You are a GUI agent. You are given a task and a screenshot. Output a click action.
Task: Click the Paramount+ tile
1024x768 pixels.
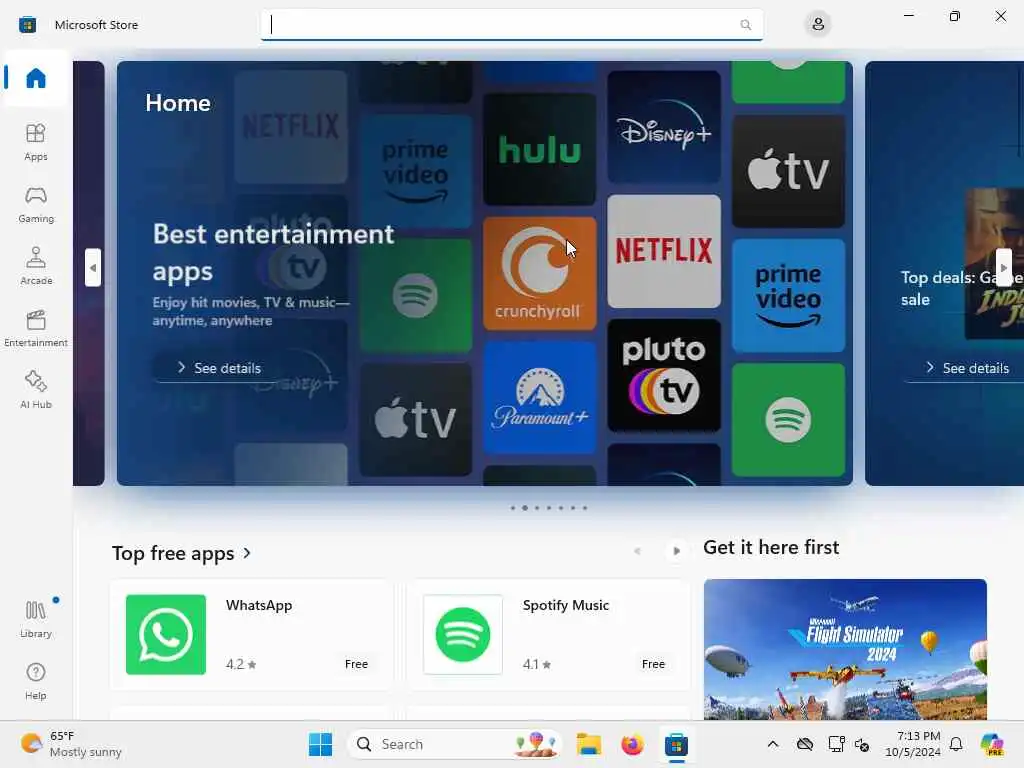tap(539, 398)
